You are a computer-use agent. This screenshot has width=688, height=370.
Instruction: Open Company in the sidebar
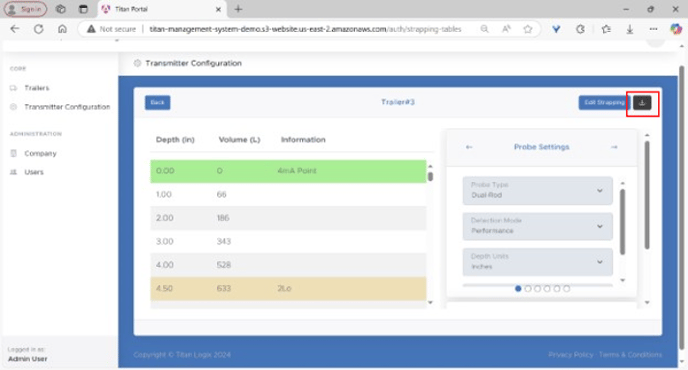pyautogui.click(x=40, y=153)
